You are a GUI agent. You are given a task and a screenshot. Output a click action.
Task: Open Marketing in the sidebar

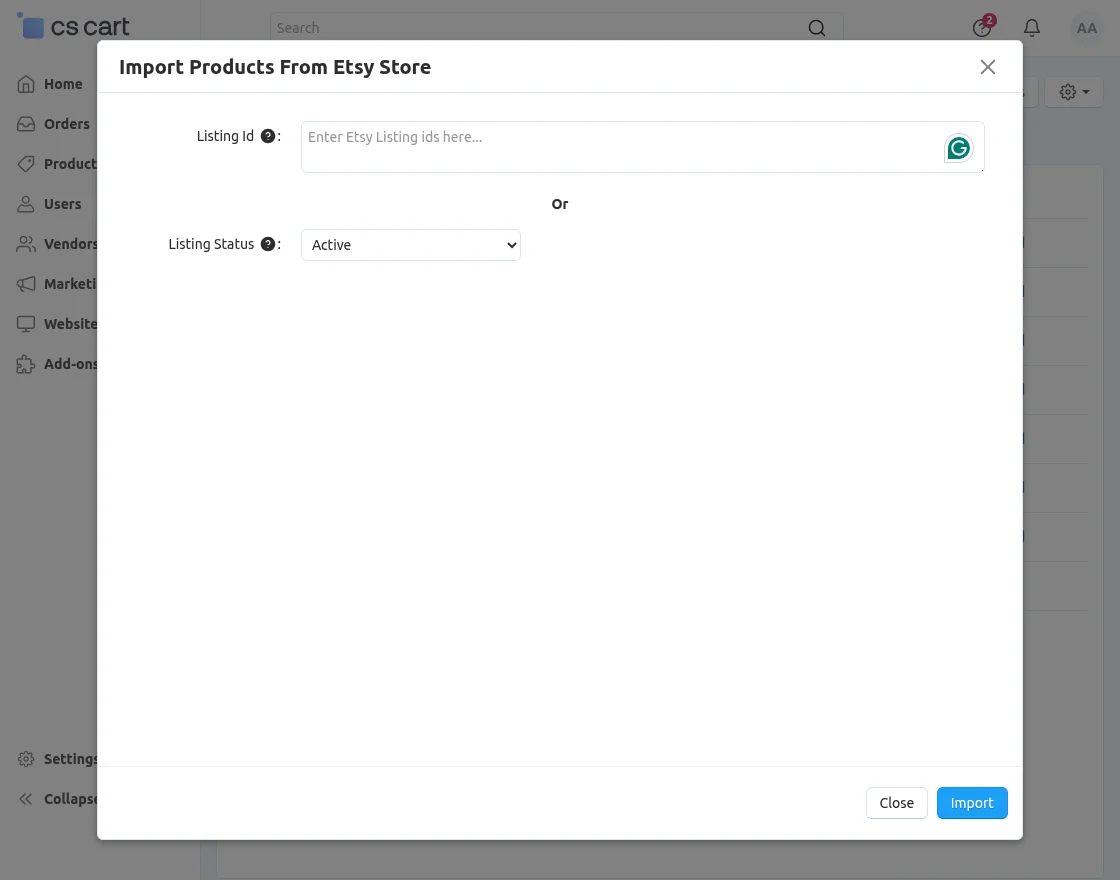[x=56, y=284]
